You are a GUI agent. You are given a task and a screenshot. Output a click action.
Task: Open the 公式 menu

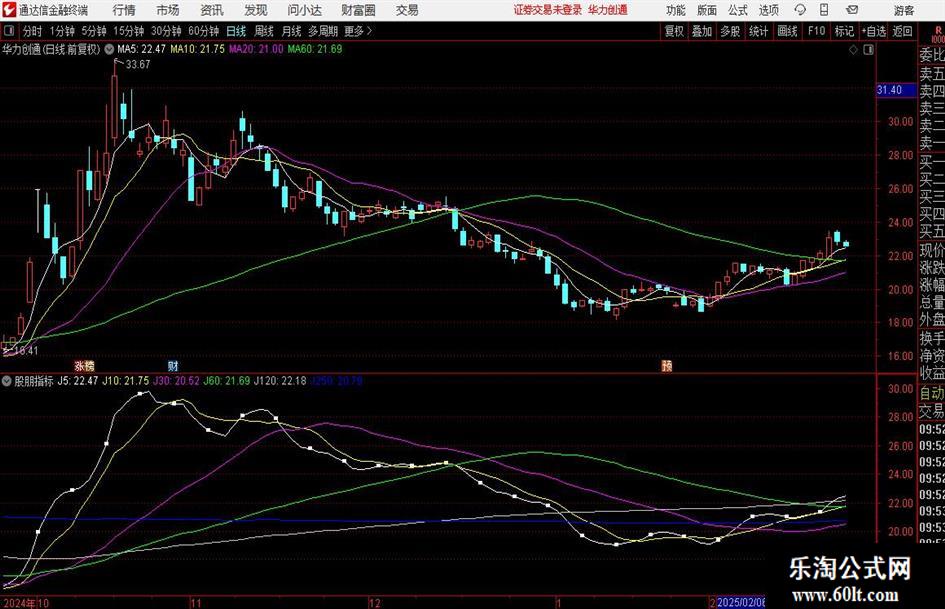(x=737, y=10)
